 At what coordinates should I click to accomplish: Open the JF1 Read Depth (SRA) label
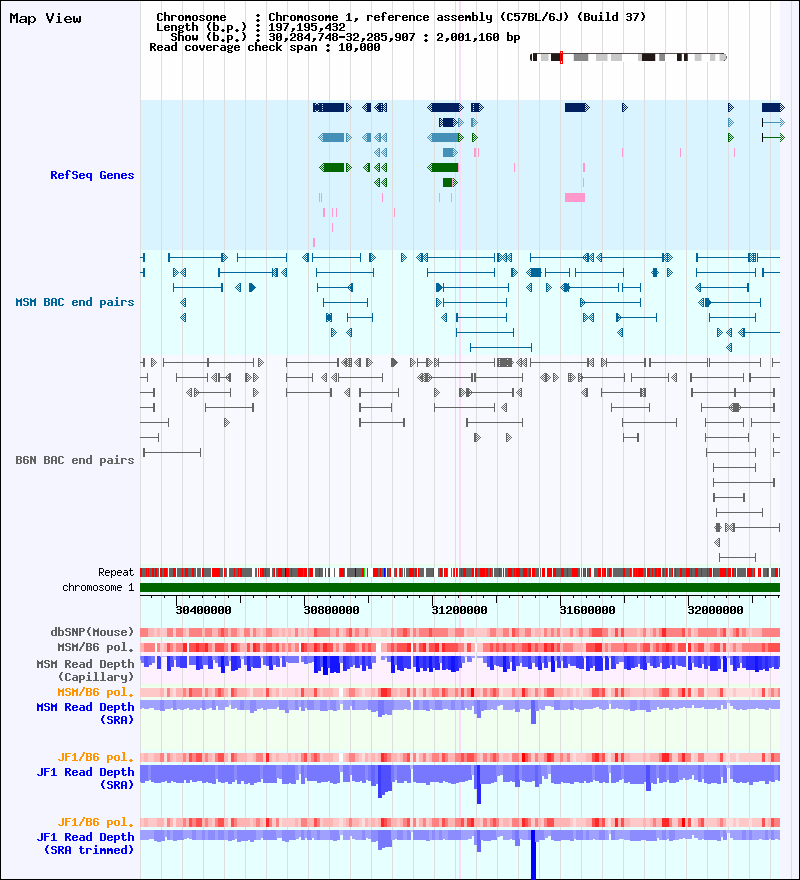[85, 778]
